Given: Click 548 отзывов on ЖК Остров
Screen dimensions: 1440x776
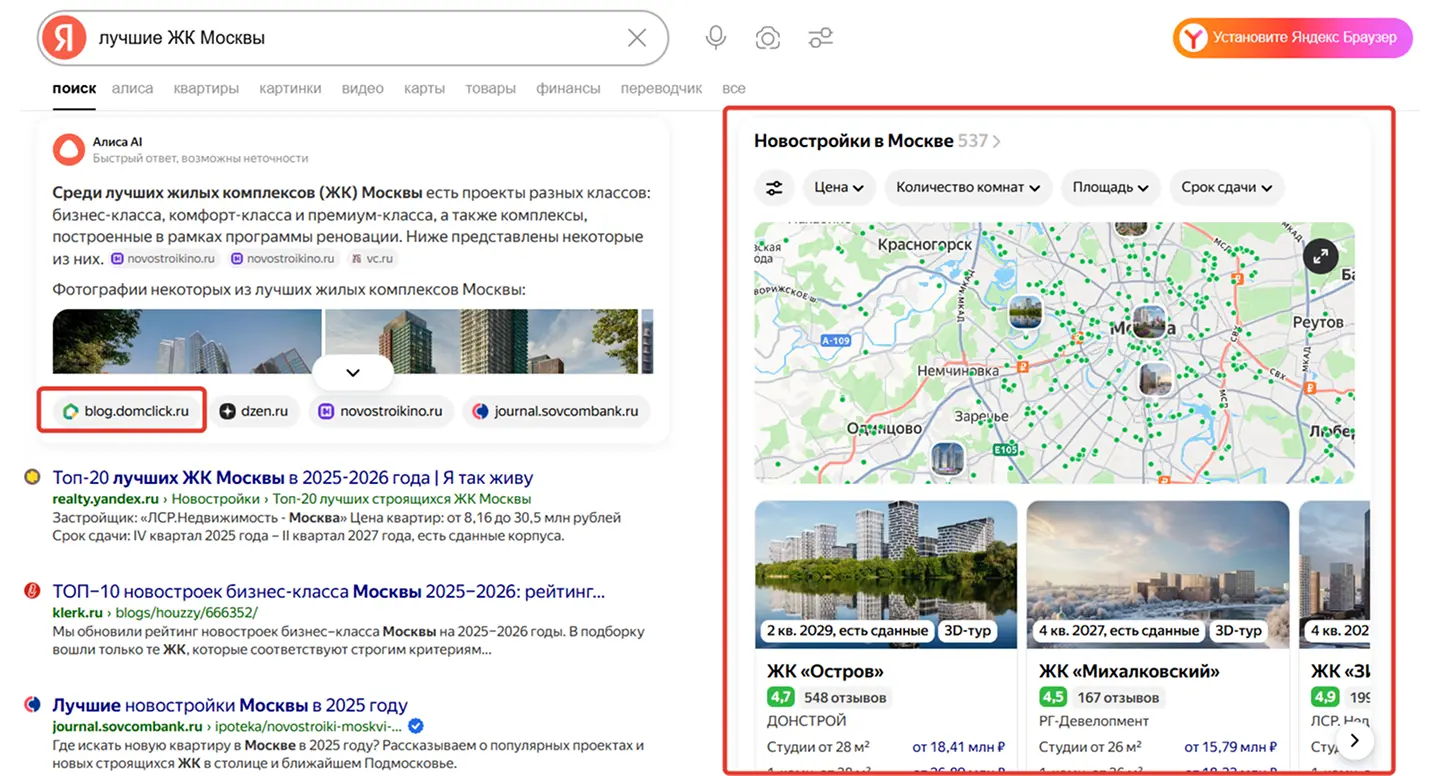Looking at the screenshot, I should (x=845, y=697).
